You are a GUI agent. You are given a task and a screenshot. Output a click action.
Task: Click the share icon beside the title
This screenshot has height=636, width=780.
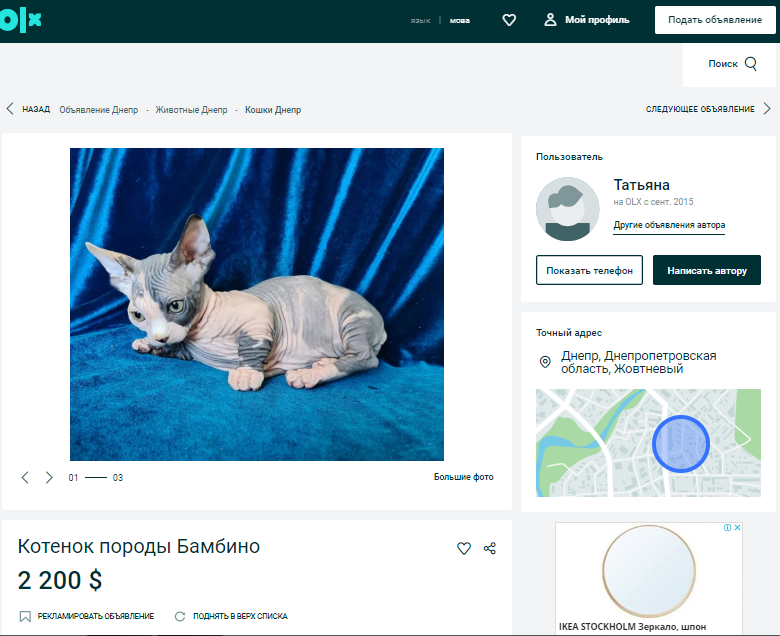point(490,549)
